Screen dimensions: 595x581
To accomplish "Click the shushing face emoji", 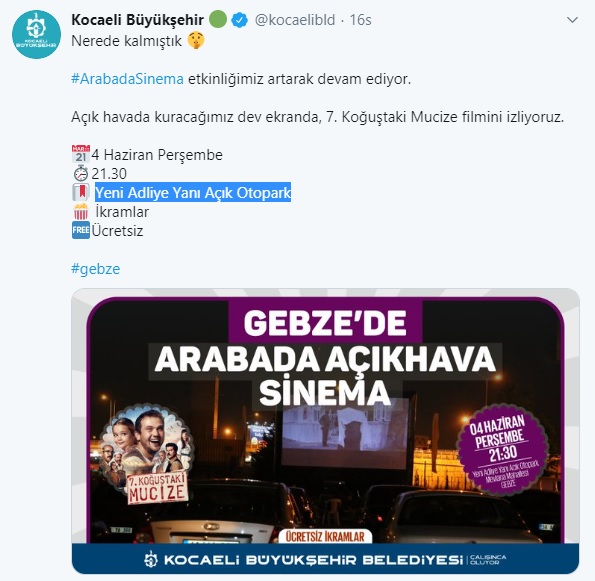I will click(196, 40).
